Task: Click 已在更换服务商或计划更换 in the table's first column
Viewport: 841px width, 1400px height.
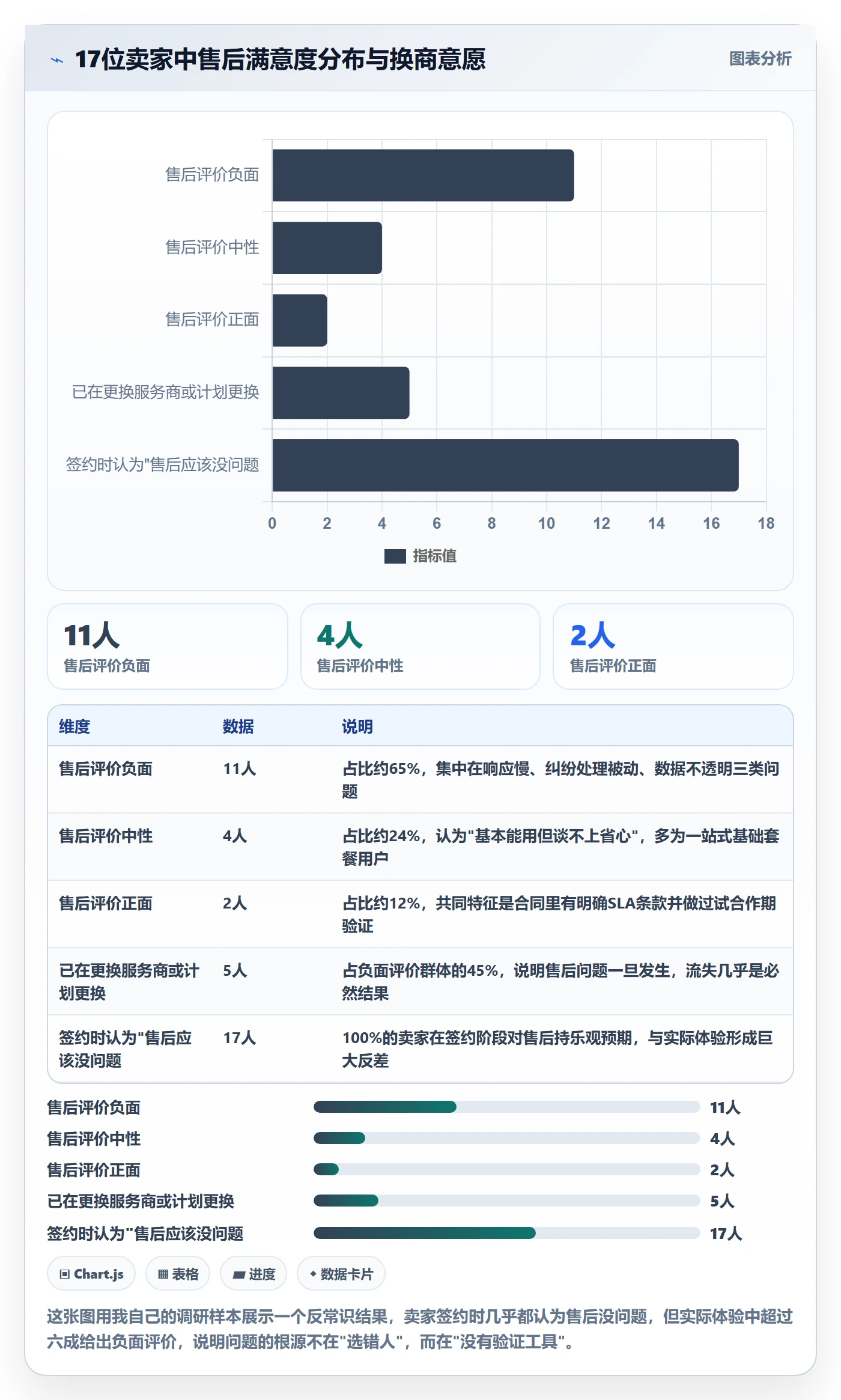Action: click(x=129, y=982)
